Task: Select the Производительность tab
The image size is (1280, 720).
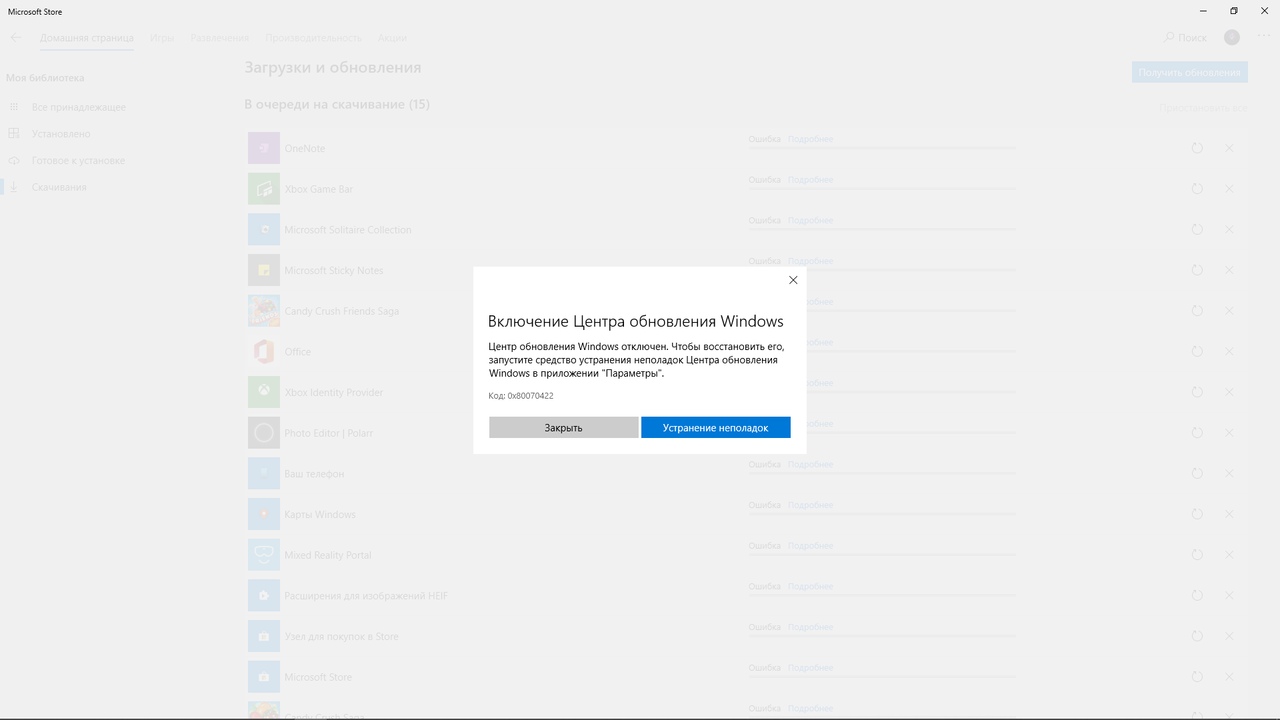Action: (x=314, y=38)
